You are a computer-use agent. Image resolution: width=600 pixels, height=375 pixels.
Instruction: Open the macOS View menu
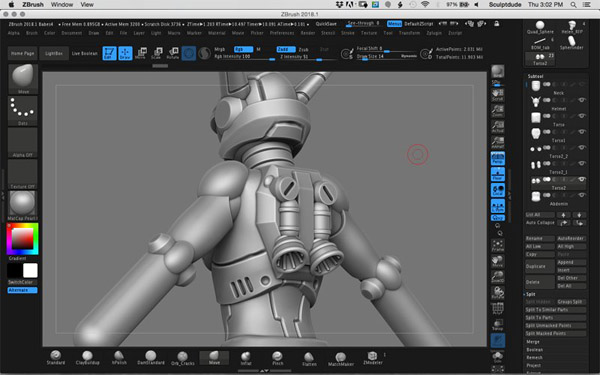(x=87, y=5)
